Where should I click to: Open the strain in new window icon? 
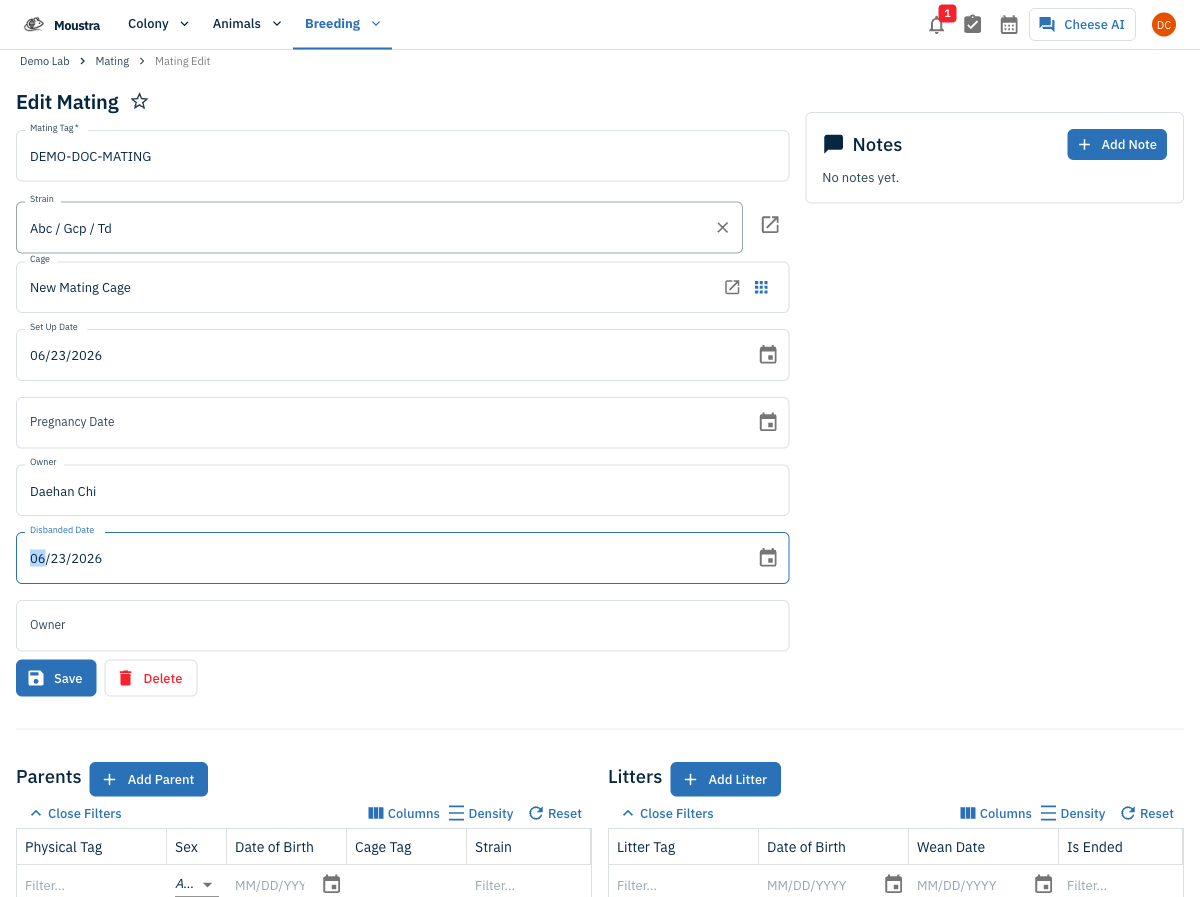[770, 225]
